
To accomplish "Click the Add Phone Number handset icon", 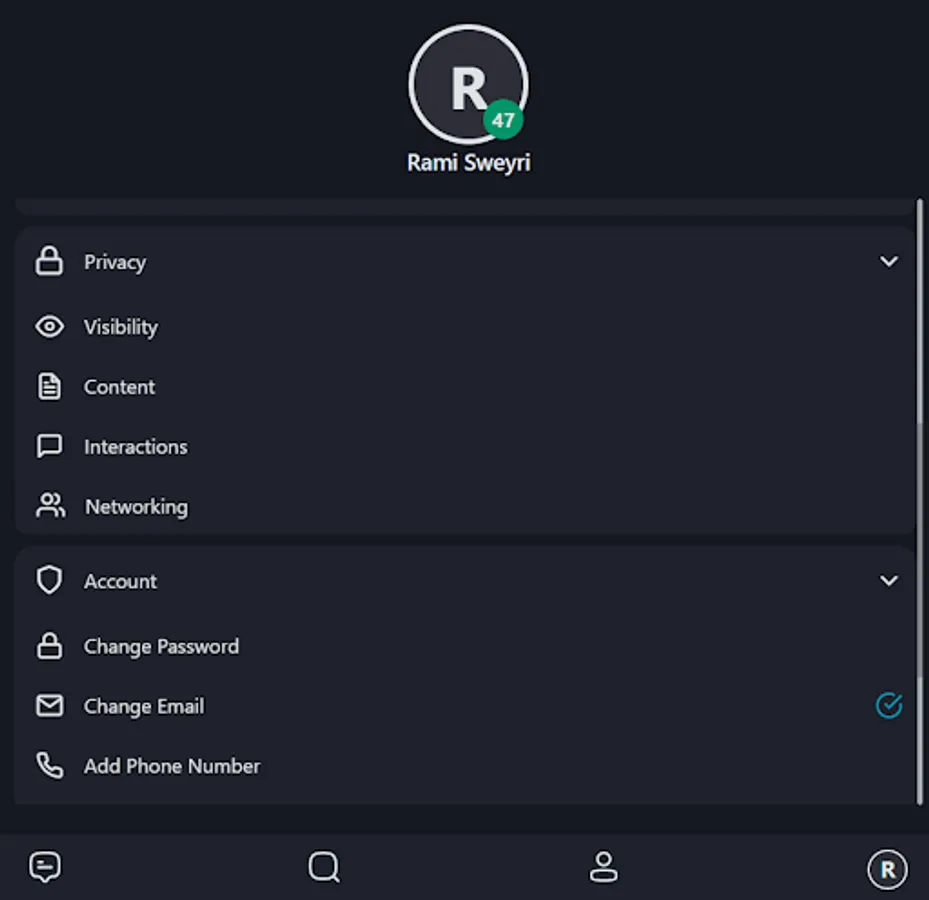I will pyautogui.click(x=50, y=766).
